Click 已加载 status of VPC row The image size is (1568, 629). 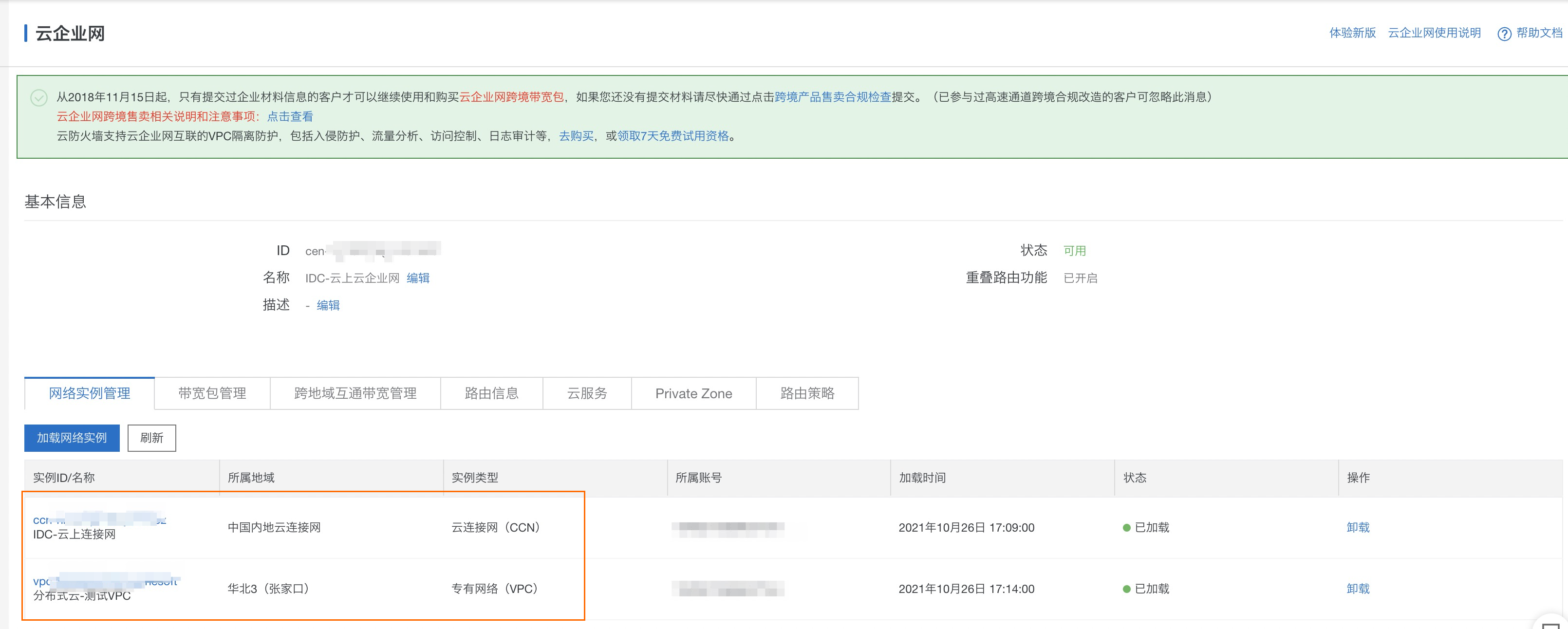click(1145, 589)
